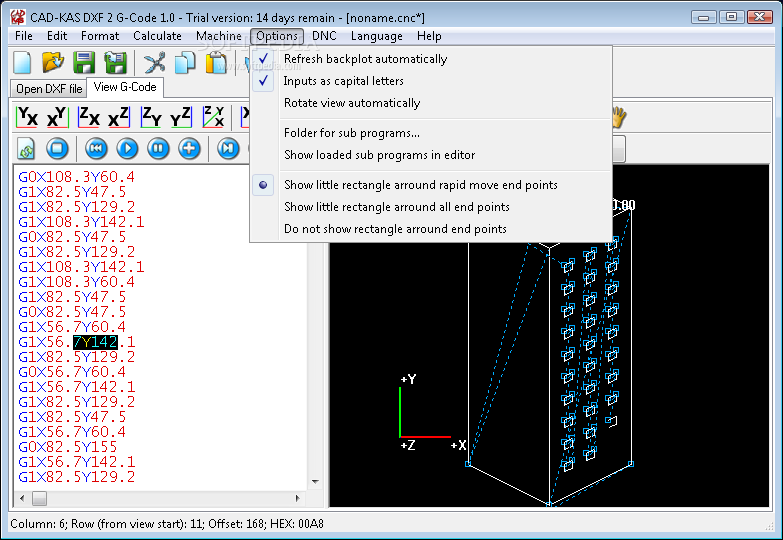Open file using the folder icon

53,63
